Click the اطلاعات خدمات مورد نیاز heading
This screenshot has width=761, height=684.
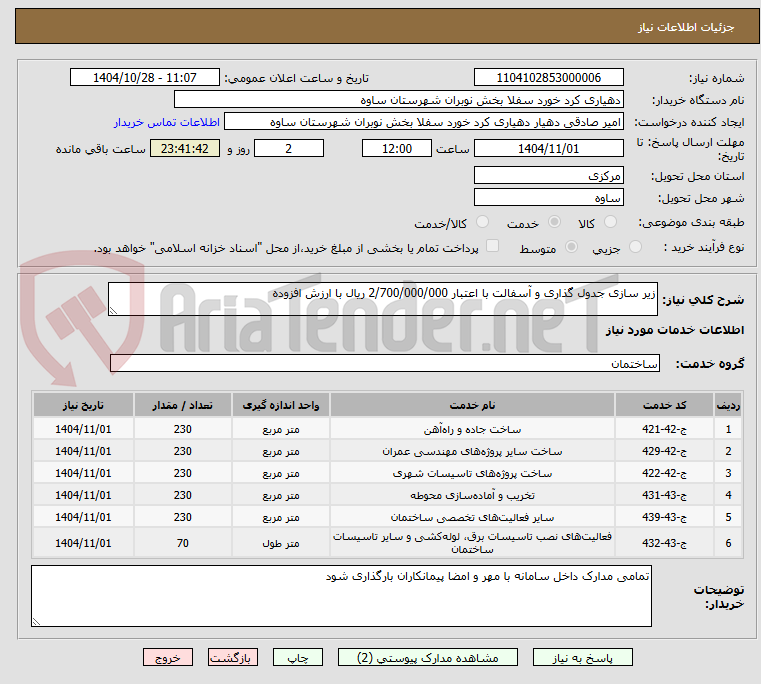point(675,330)
